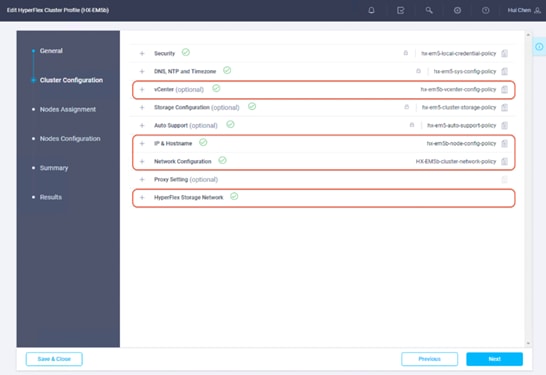Expand the Security section

[x=142, y=54]
